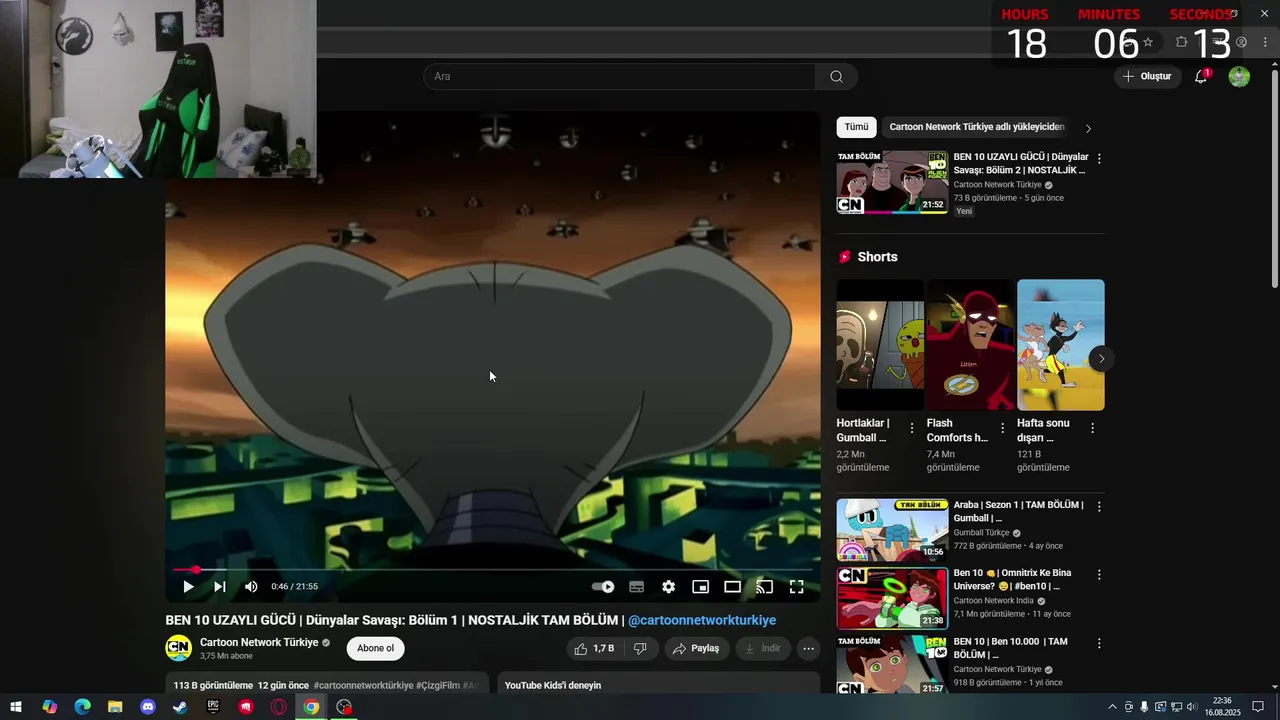Open the Oluştur create button

[1147, 77]
